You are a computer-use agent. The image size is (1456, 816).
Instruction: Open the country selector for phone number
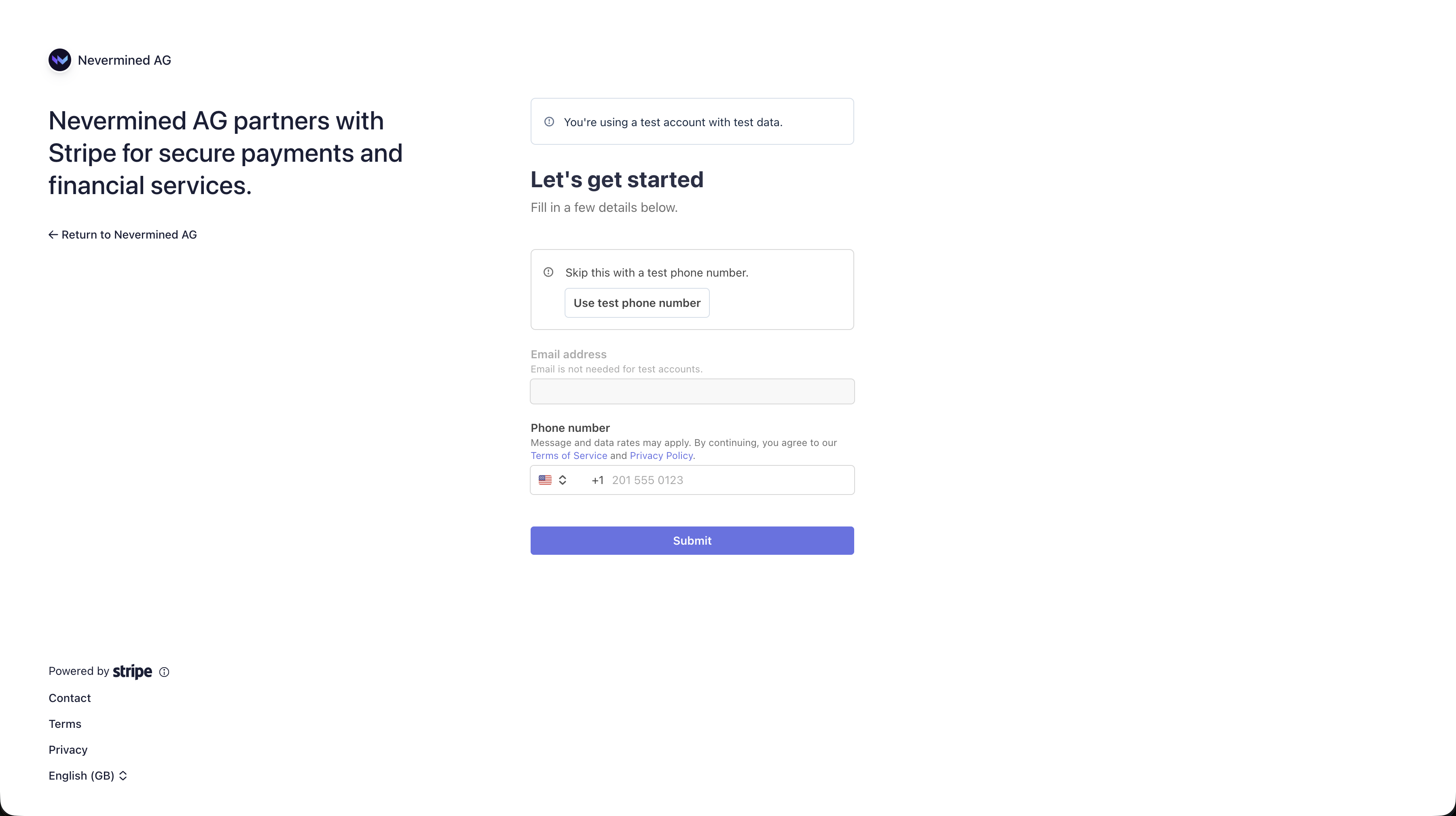pos(553,480)
